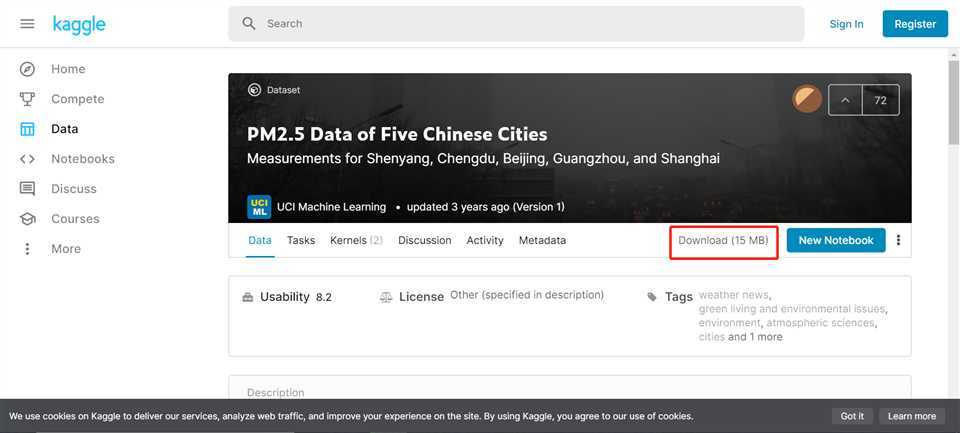Screen dimensions: 960x433
Task: Click the Dataset badge icon in banner
Action: (x=254, y=90)
